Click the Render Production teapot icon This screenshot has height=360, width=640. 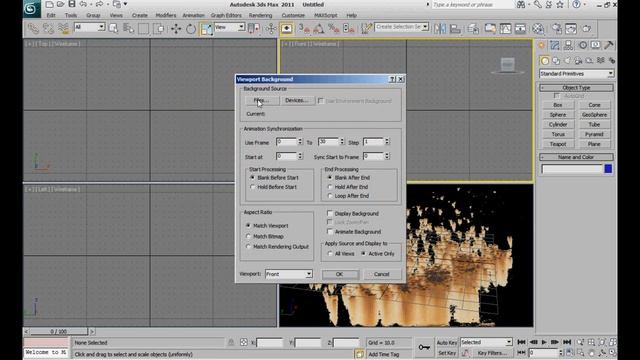click(x=587, y=29)
